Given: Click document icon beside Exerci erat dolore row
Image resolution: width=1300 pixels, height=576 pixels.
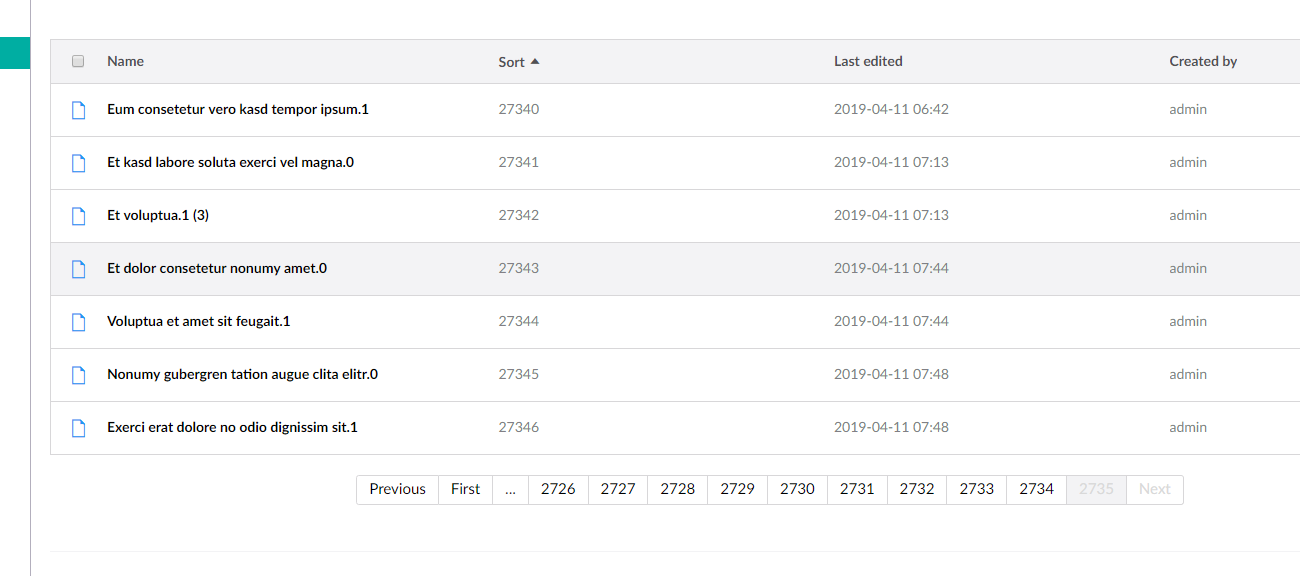Looking at the screenshot, I should (x=79, y=428).
